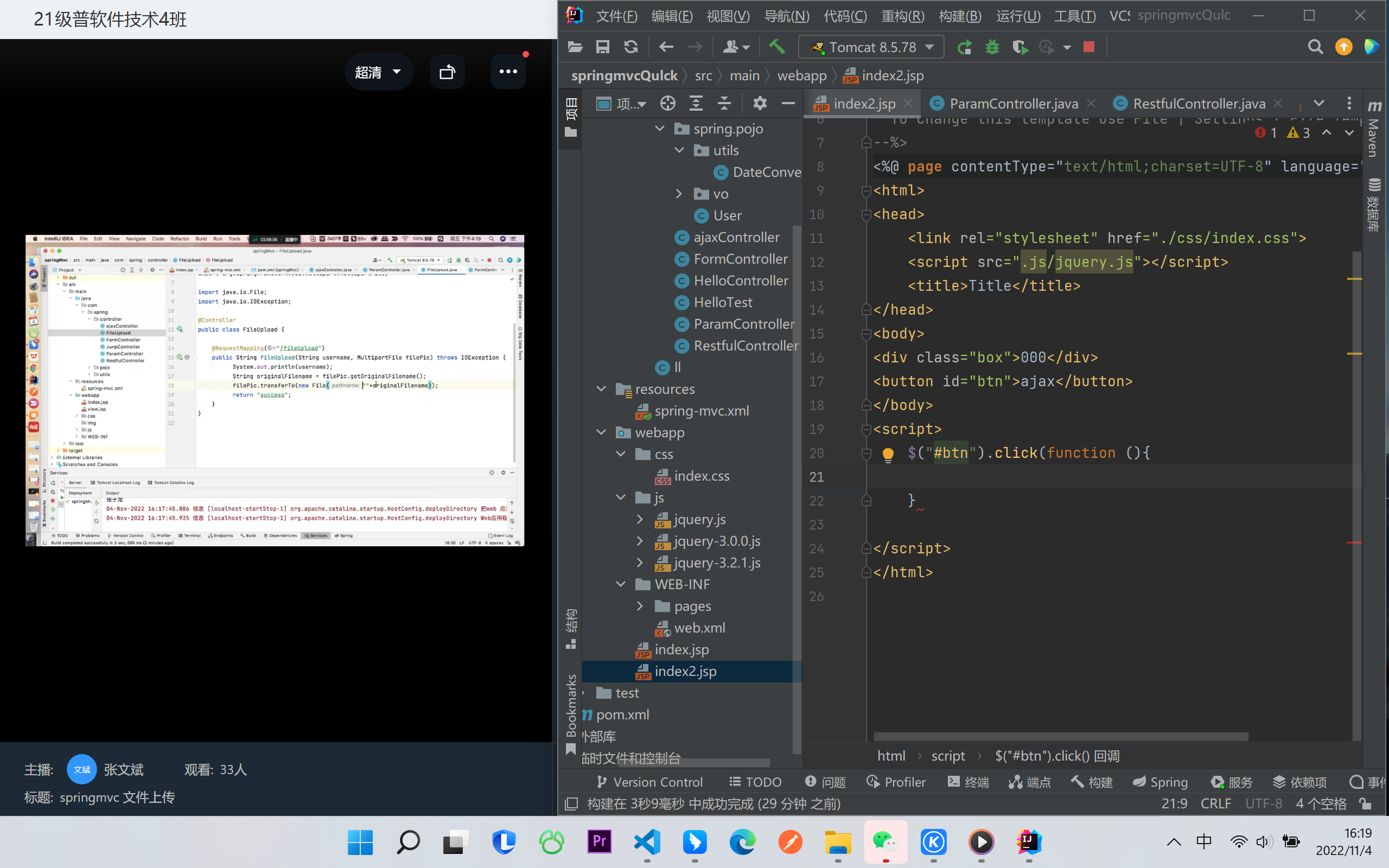Open Microsoft Edge from the taskbar
1389x868 pixels.
click(743, 842)
